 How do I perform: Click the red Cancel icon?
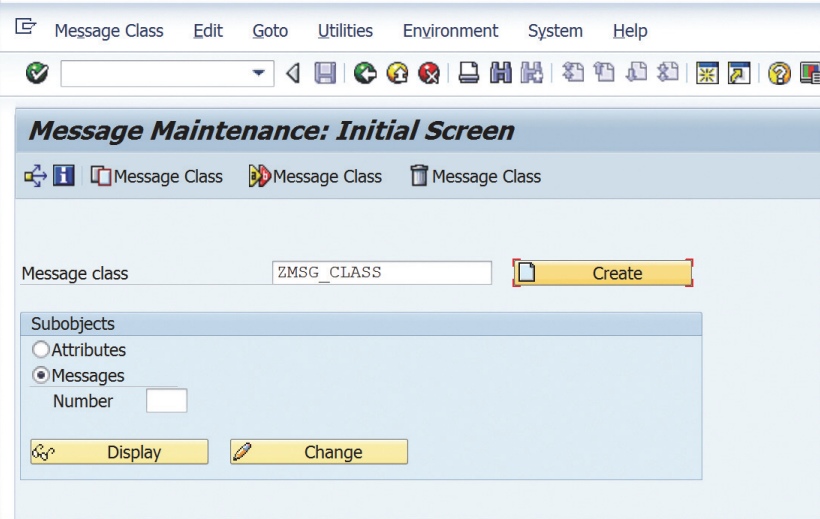(429, 73)
